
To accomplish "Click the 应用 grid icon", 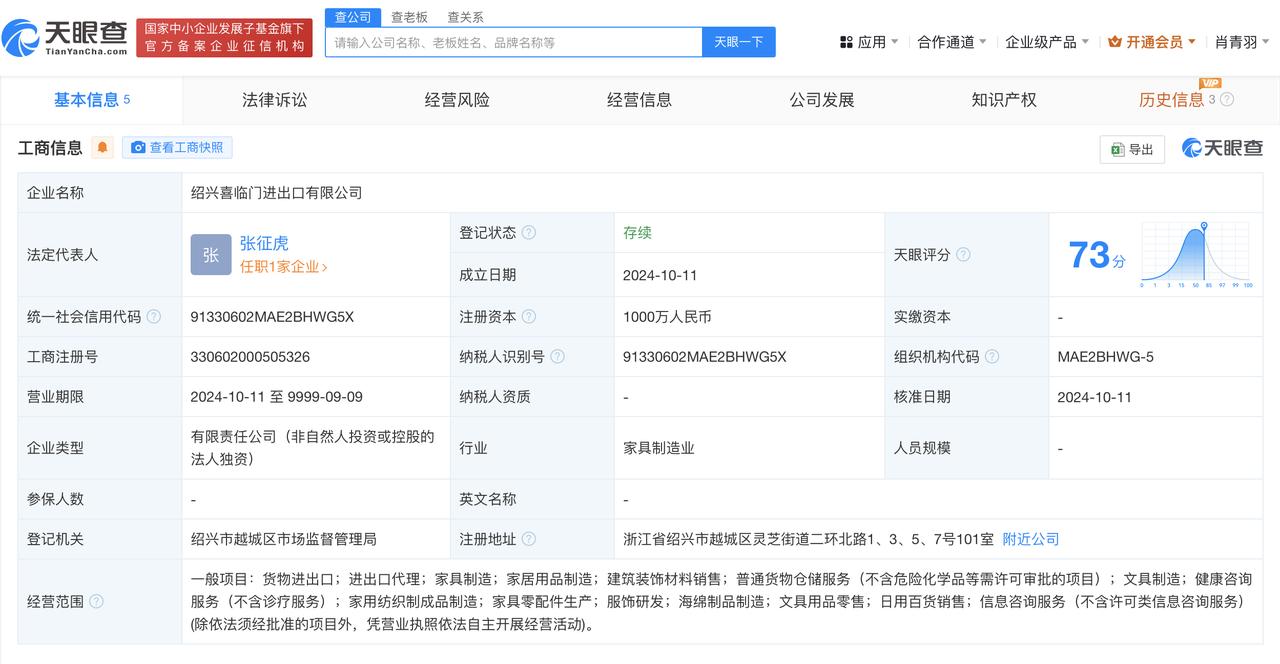I will (846, 42).
